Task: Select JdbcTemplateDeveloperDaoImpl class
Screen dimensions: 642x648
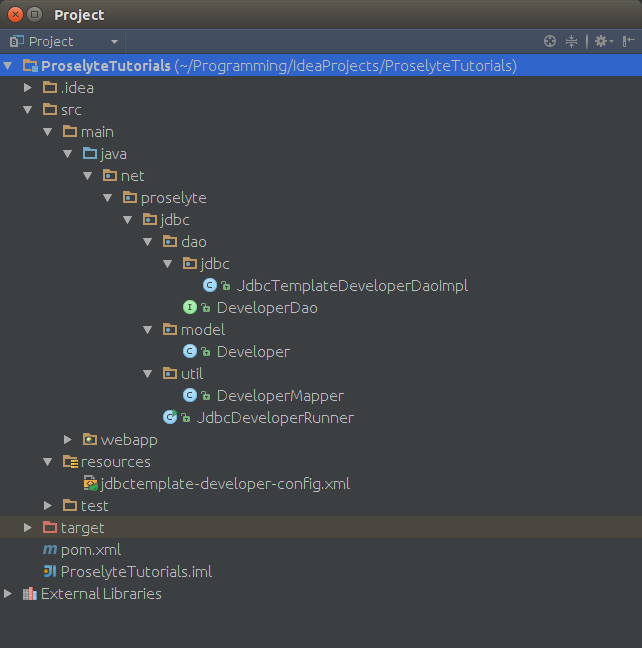Action: (x=351, y=286)
